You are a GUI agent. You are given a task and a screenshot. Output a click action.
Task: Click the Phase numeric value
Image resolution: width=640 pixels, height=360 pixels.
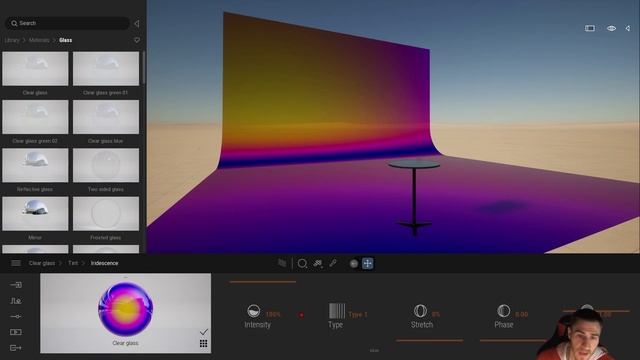click(x=522, y=314)
